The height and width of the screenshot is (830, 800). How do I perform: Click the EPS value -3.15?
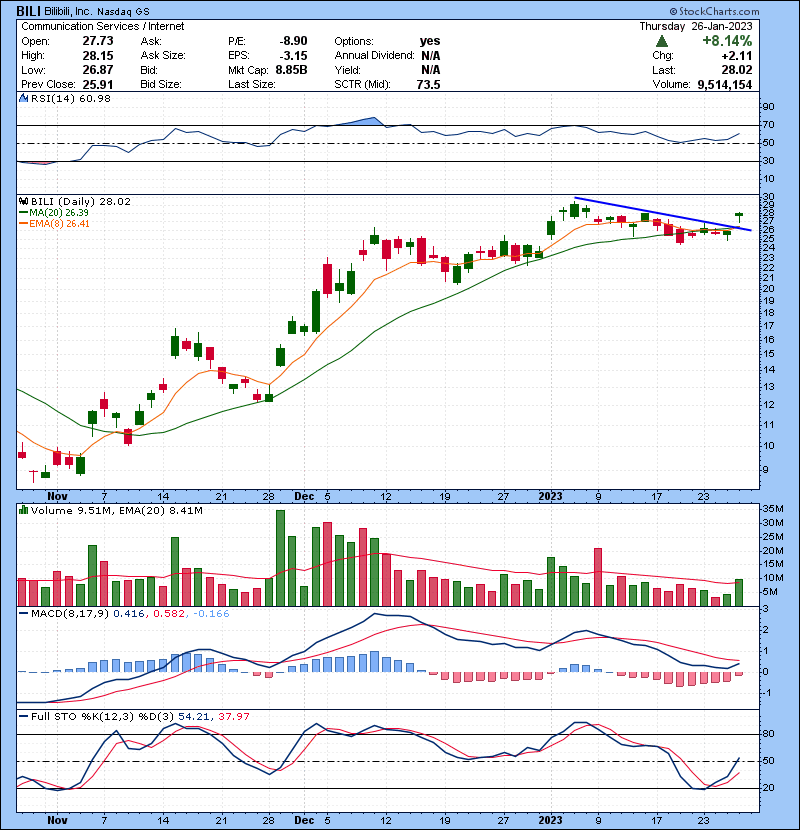point(293,56)
